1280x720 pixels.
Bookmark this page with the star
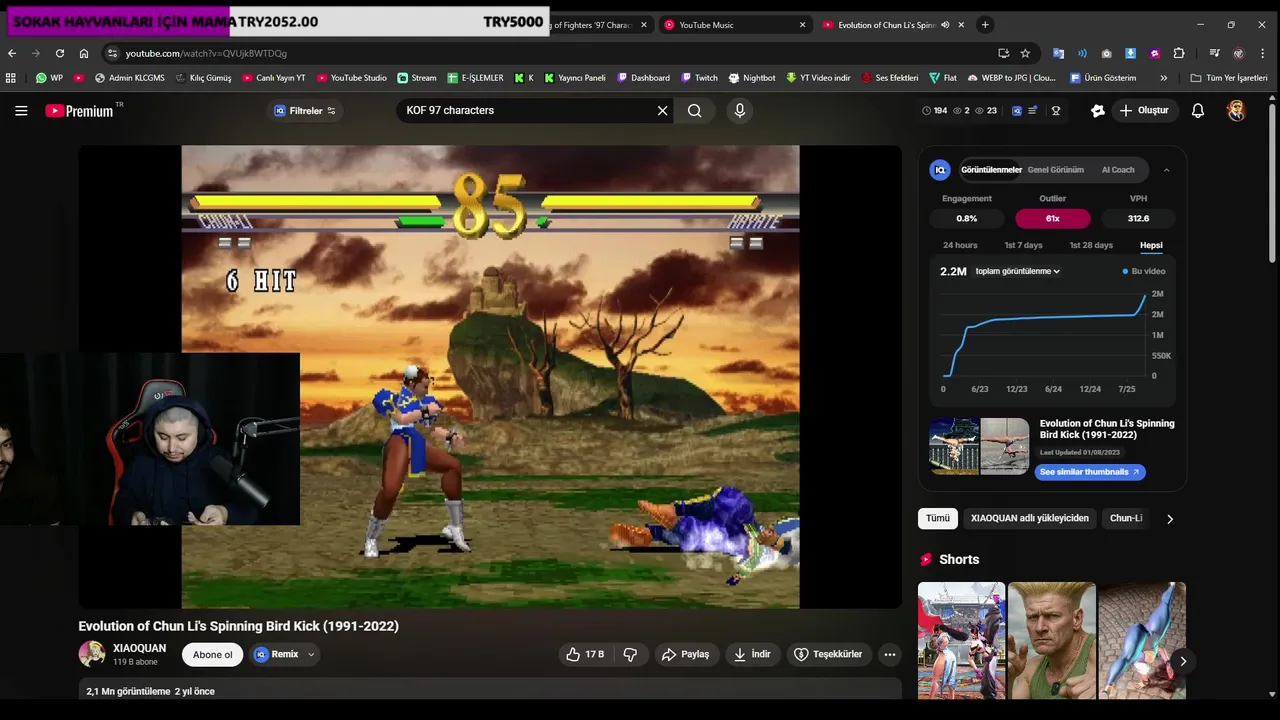point(1025,53)
